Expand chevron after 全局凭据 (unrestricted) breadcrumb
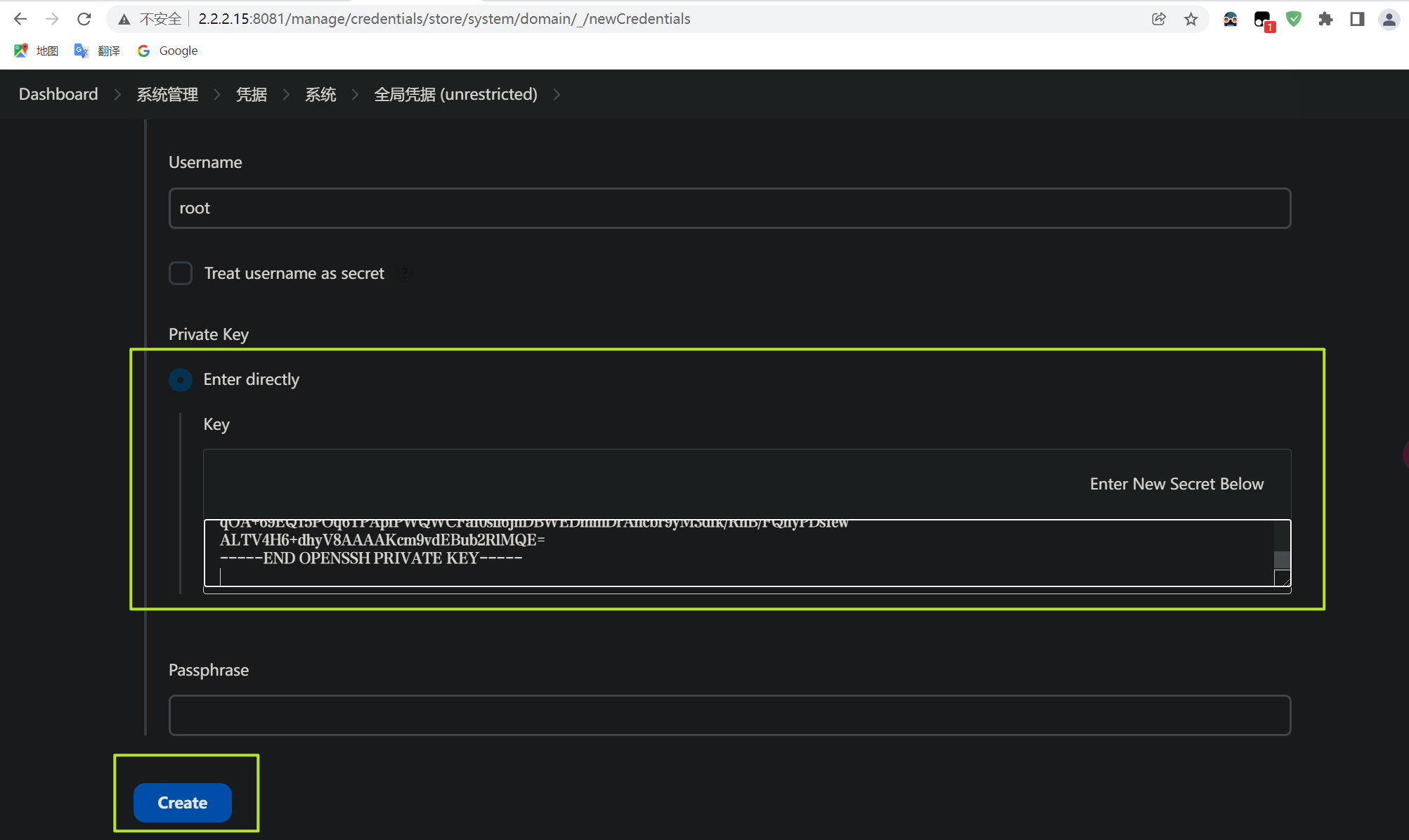Image resolution: width=1409 pixels, height=840 pixels. point(557,95)
